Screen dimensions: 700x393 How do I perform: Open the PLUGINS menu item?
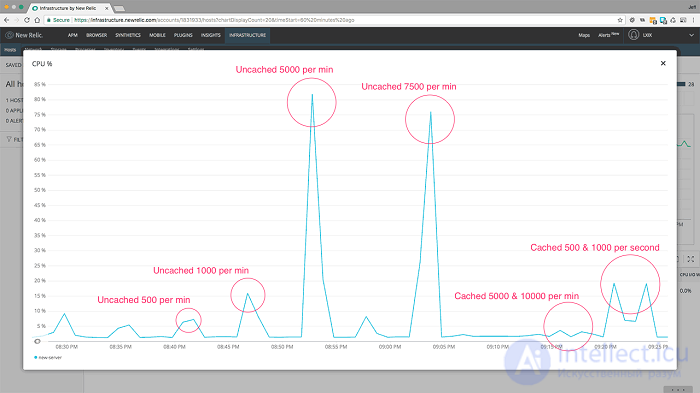(x=183, y=35)
